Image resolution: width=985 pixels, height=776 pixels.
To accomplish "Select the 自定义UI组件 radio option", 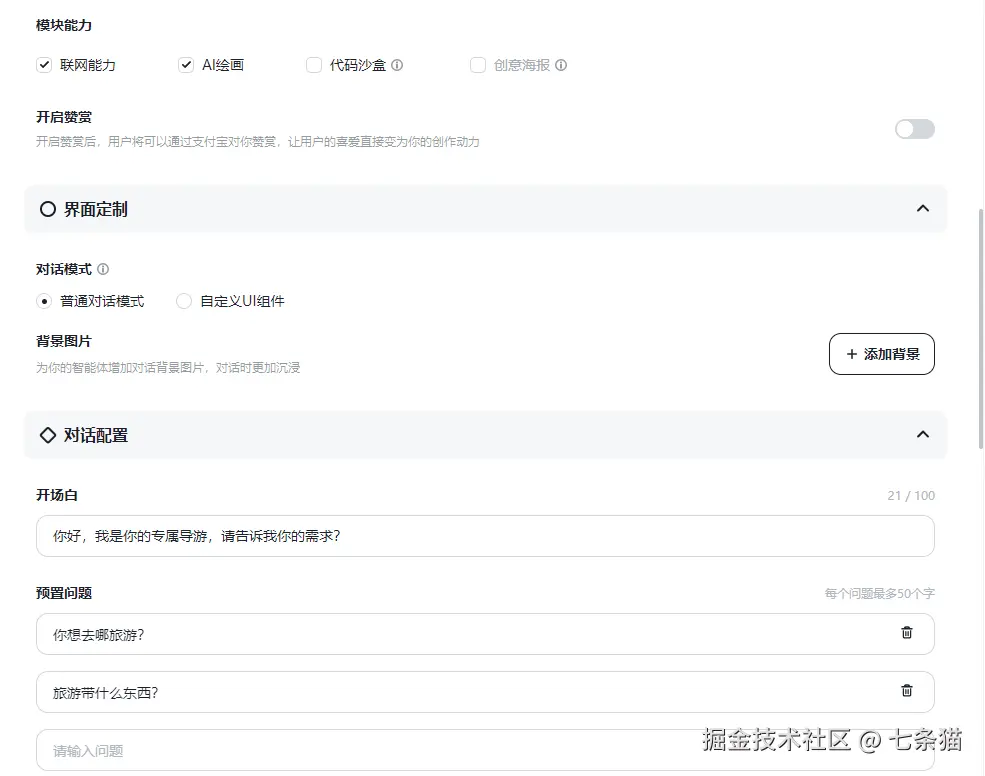I will (183, 301).
